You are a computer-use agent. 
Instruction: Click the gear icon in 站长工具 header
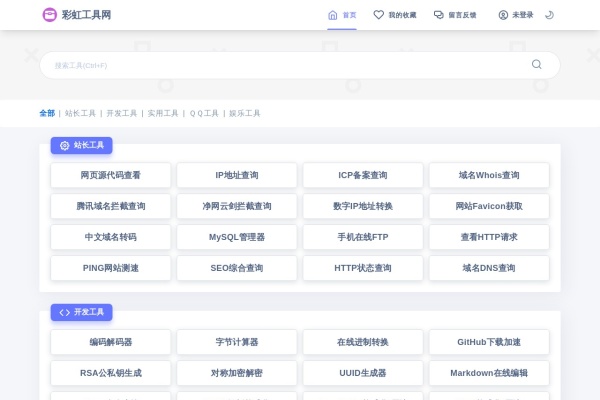[65, 145]
